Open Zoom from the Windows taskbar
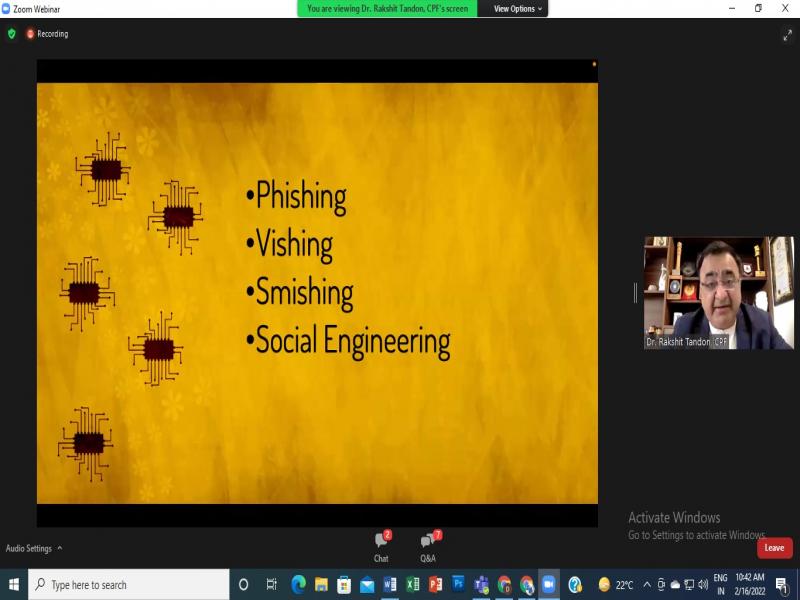 [549, 584]
